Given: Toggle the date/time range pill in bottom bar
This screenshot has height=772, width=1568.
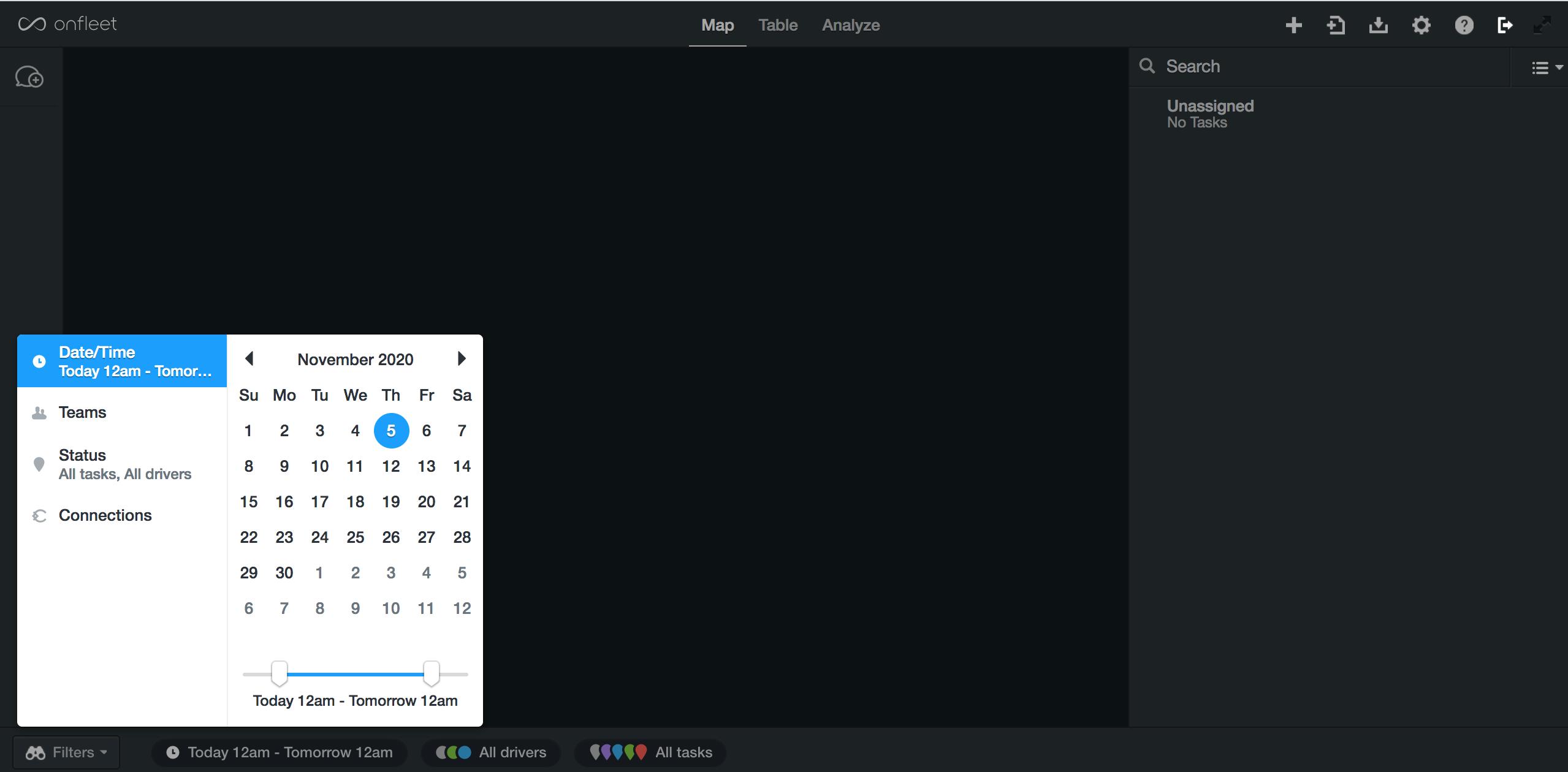Looking at the screenshot, I should pos(280,752).
